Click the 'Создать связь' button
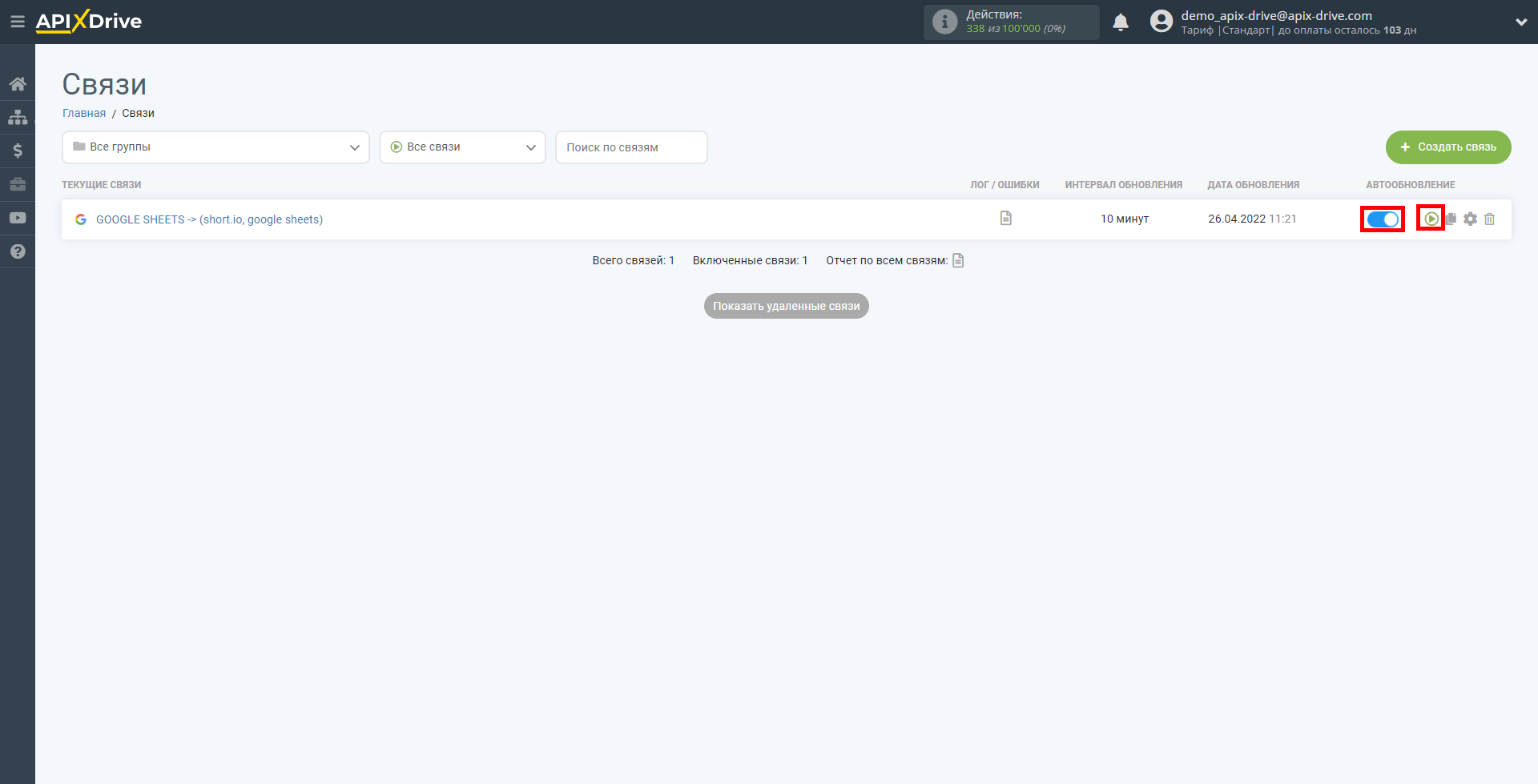The image size is (1538, 784). [x=1448, y=147]
